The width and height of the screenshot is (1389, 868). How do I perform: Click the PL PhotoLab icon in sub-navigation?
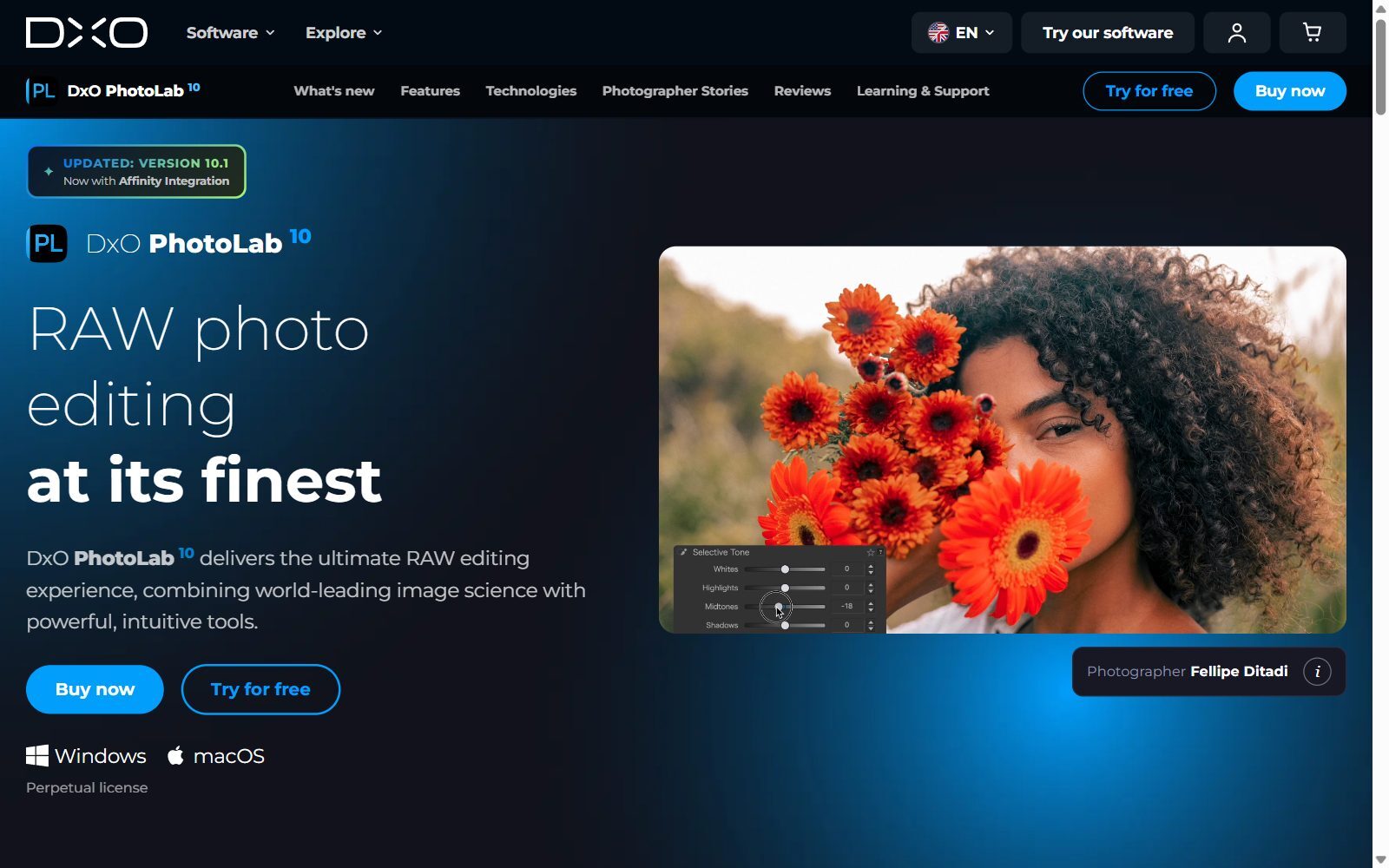coord(41,90)
